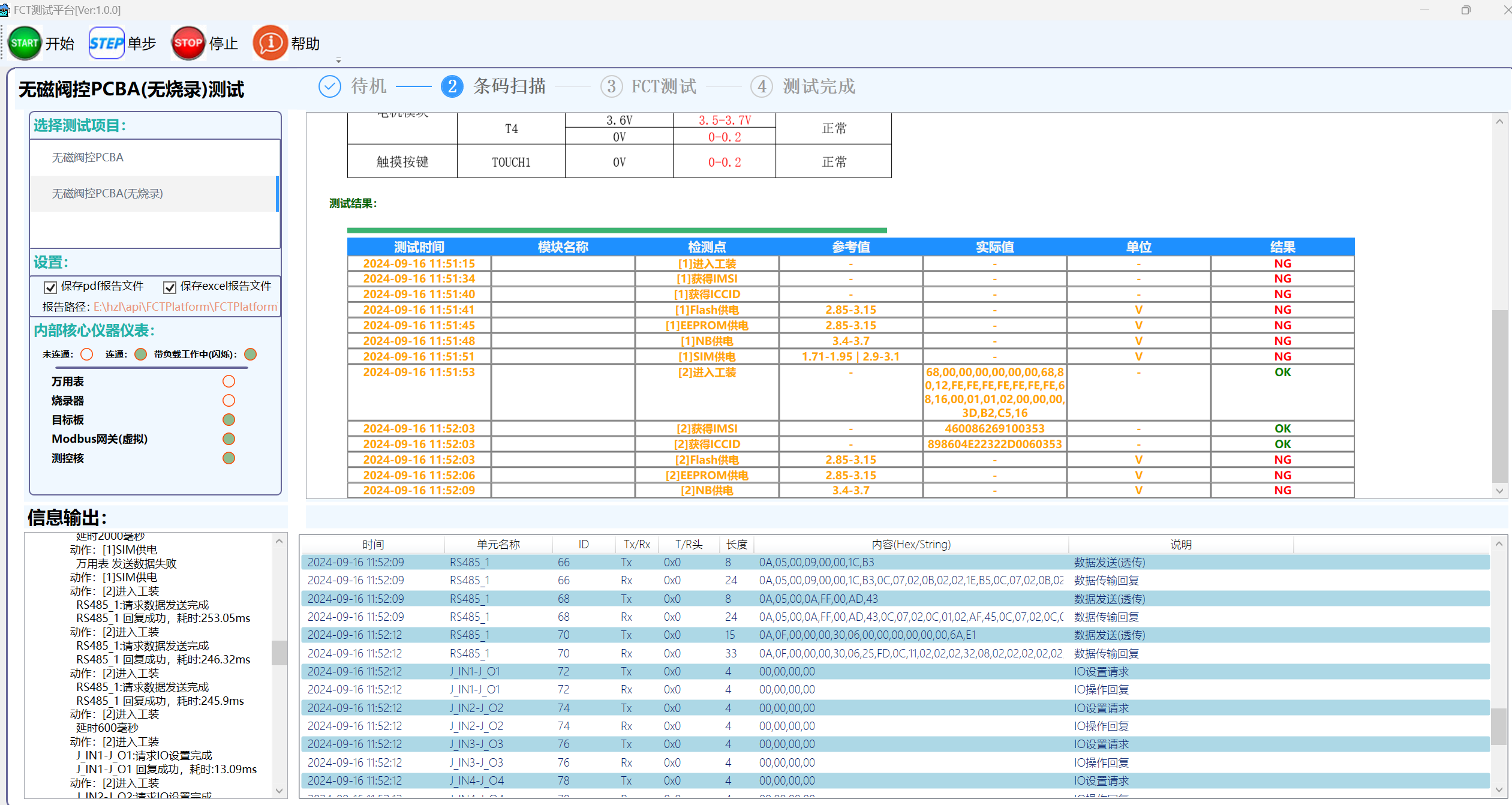Screen dimensions: 1512x805
Task: Click the 万用表 status indicator circle
Action: tap(228, 381)
